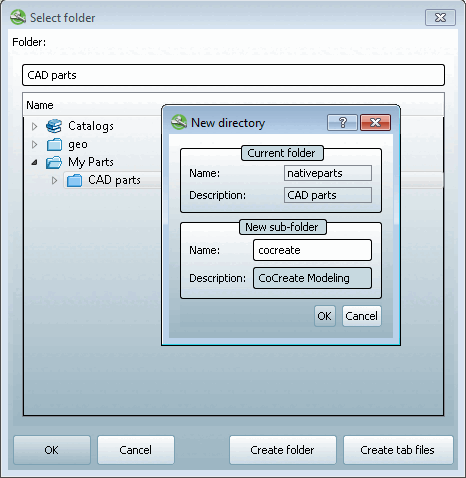This screenshot has height=478, width=466.
Task: Click the Create tab files button
Action: click(398, 450)
